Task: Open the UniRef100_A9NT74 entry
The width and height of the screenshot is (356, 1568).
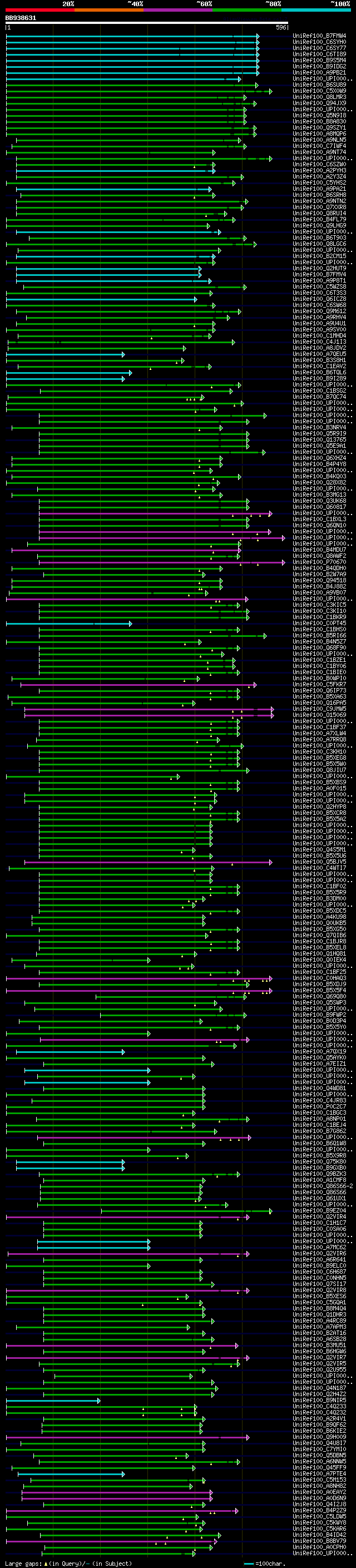Action: (x=319, y=152)
